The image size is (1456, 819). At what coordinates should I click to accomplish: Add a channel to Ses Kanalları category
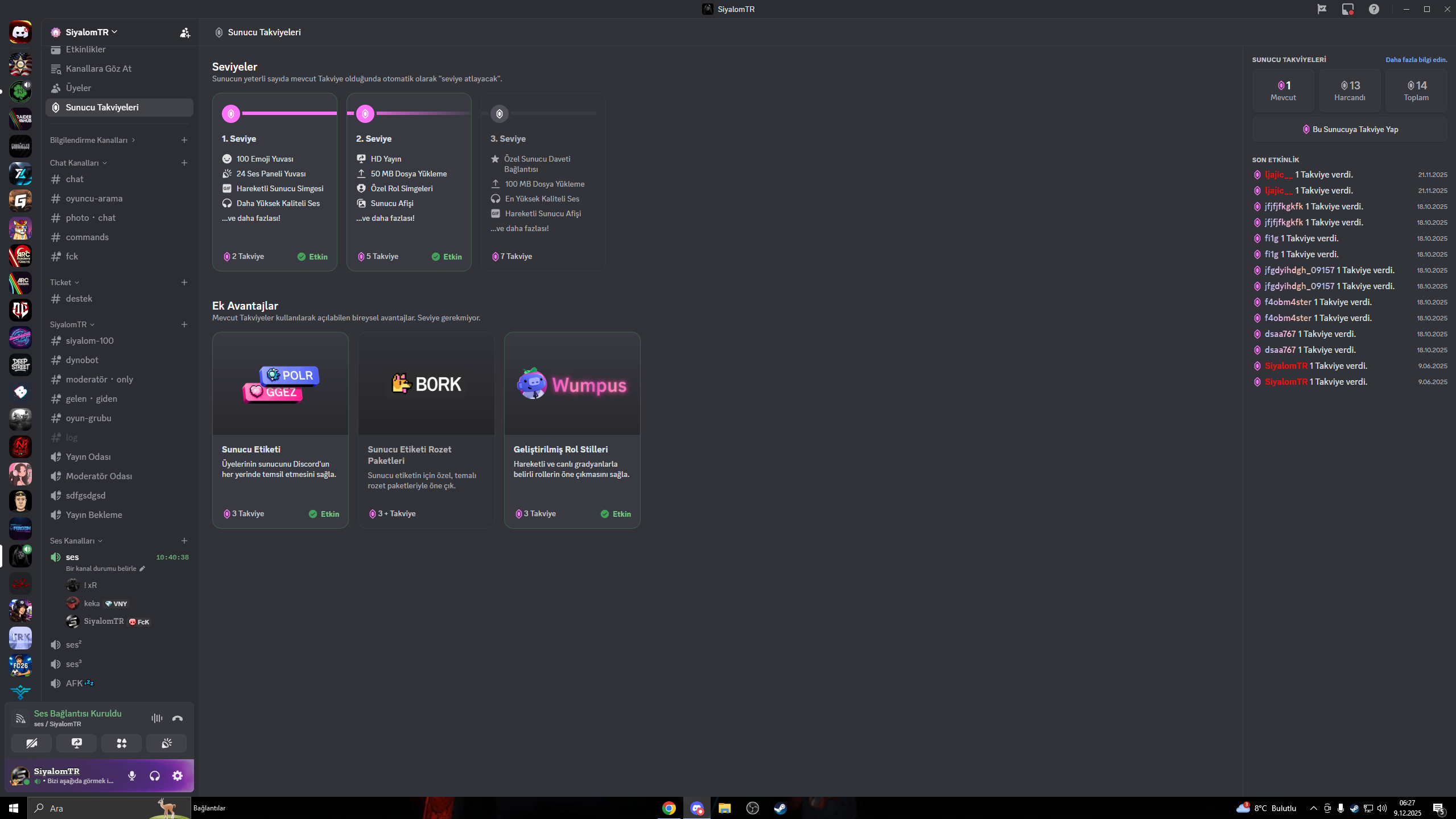(184, 541)
